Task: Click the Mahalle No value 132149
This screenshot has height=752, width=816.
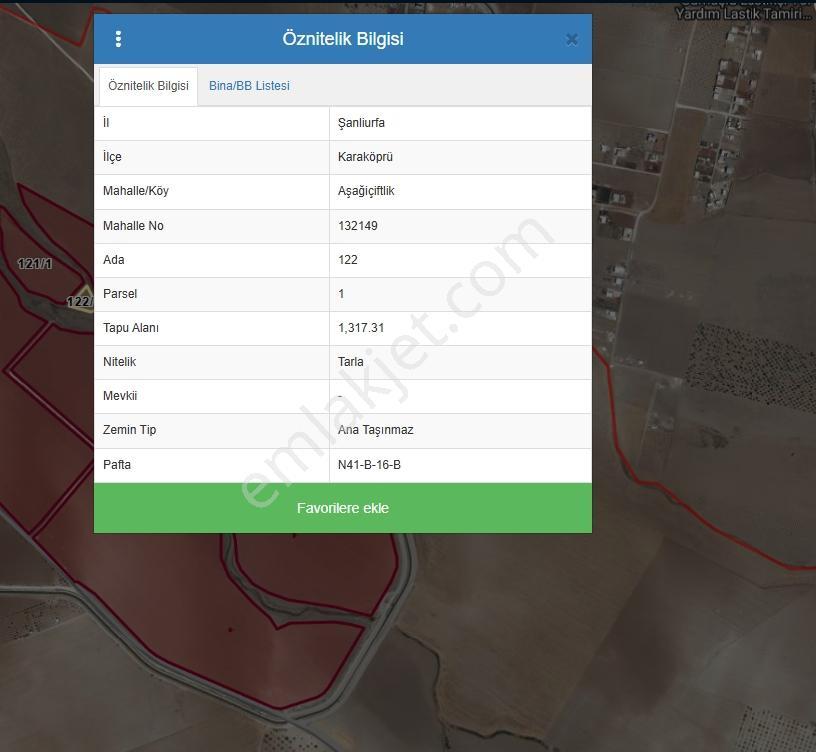Action: point(358,226)
